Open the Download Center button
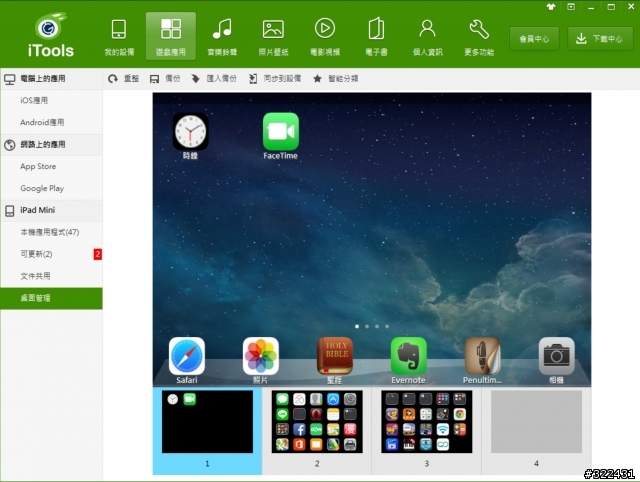Screen dimensions: 640x482 [x=600, y=39]
